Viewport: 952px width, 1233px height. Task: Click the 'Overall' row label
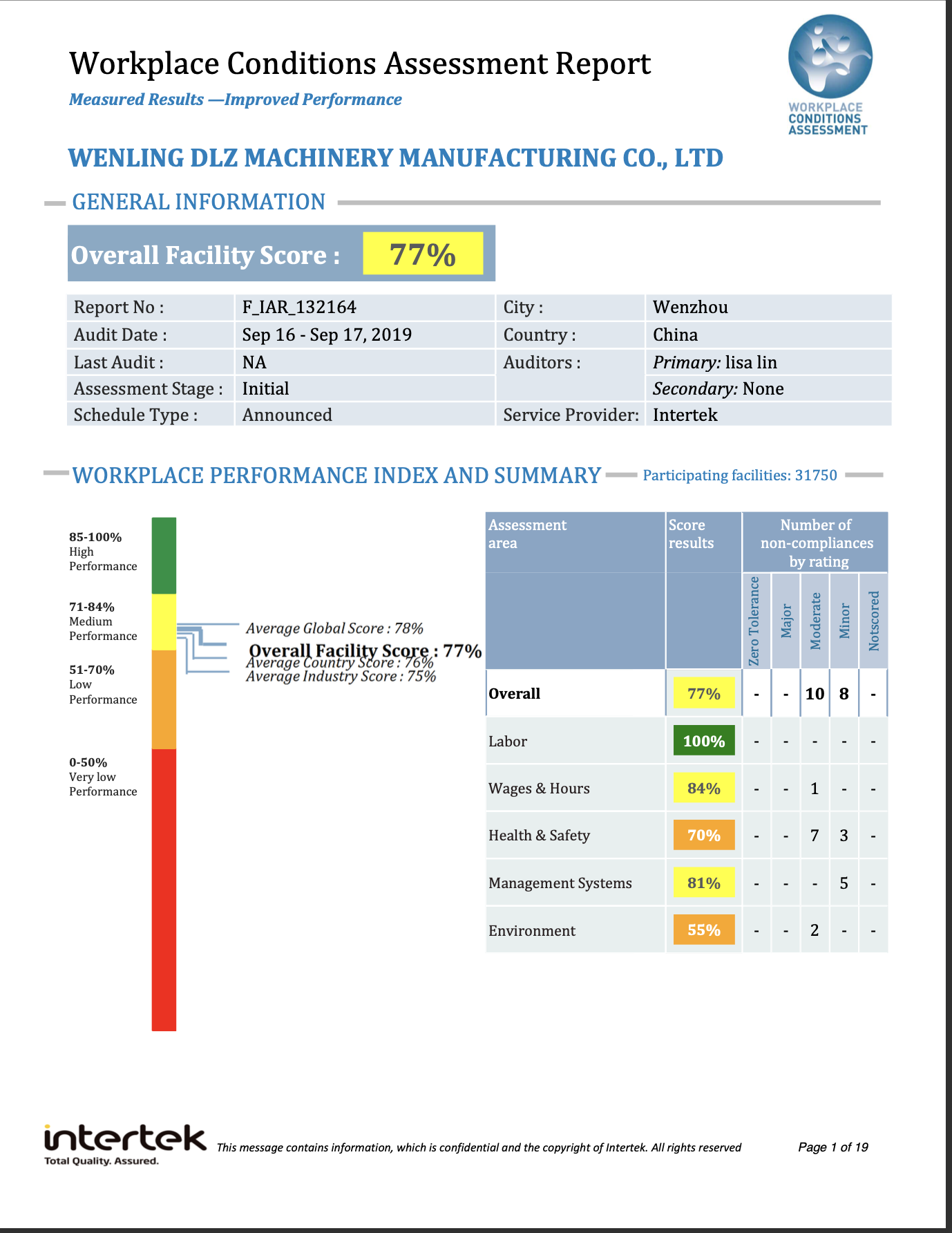[x=514, y=693]
